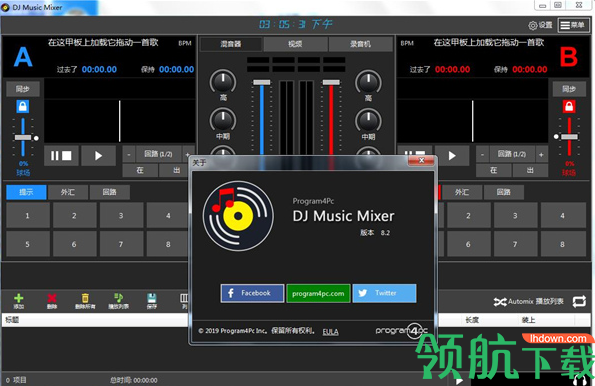
Task: Click deck A cue pad 8
Action: tap(168, 244)
